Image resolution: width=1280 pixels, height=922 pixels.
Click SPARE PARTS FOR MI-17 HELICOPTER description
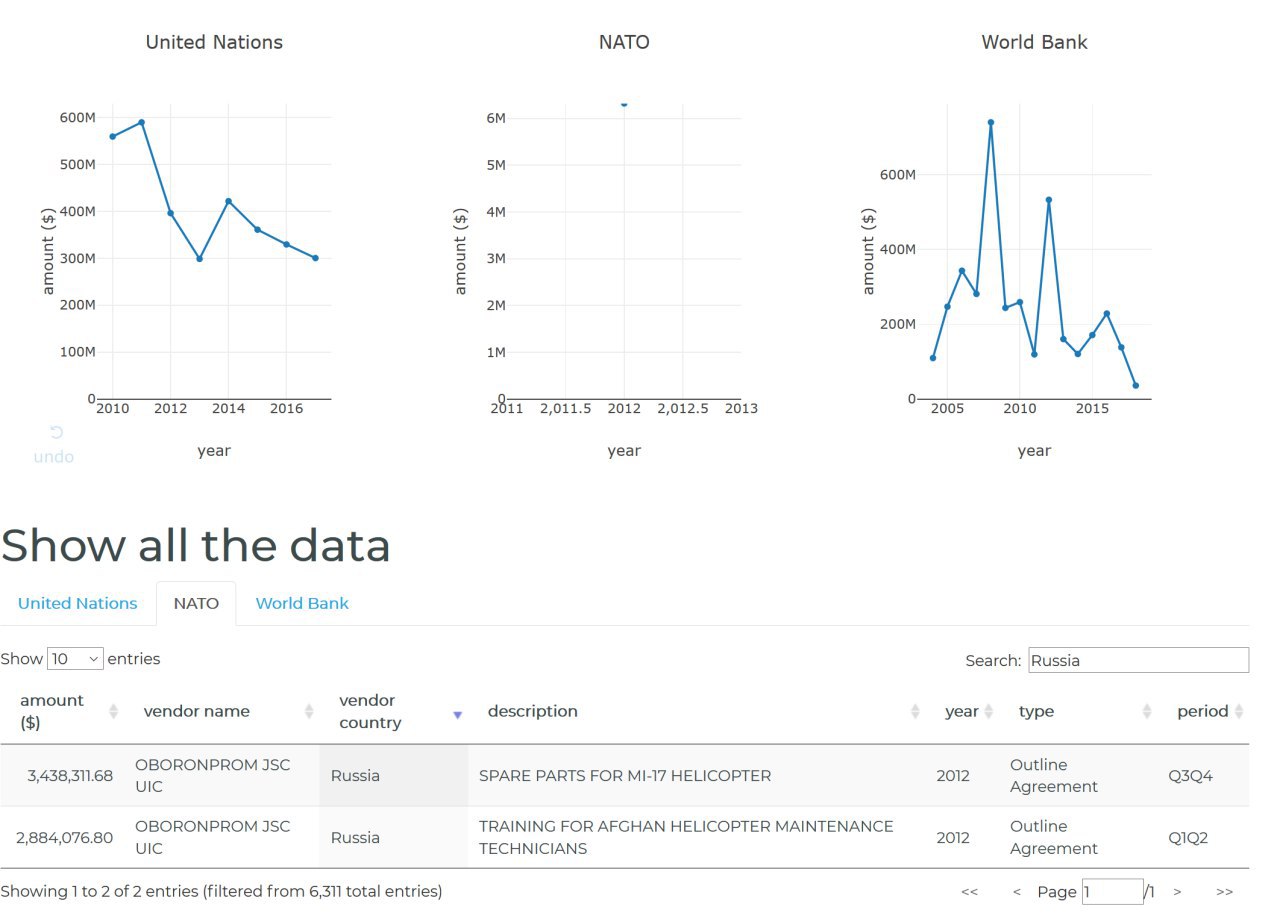[x=625, y=775]
